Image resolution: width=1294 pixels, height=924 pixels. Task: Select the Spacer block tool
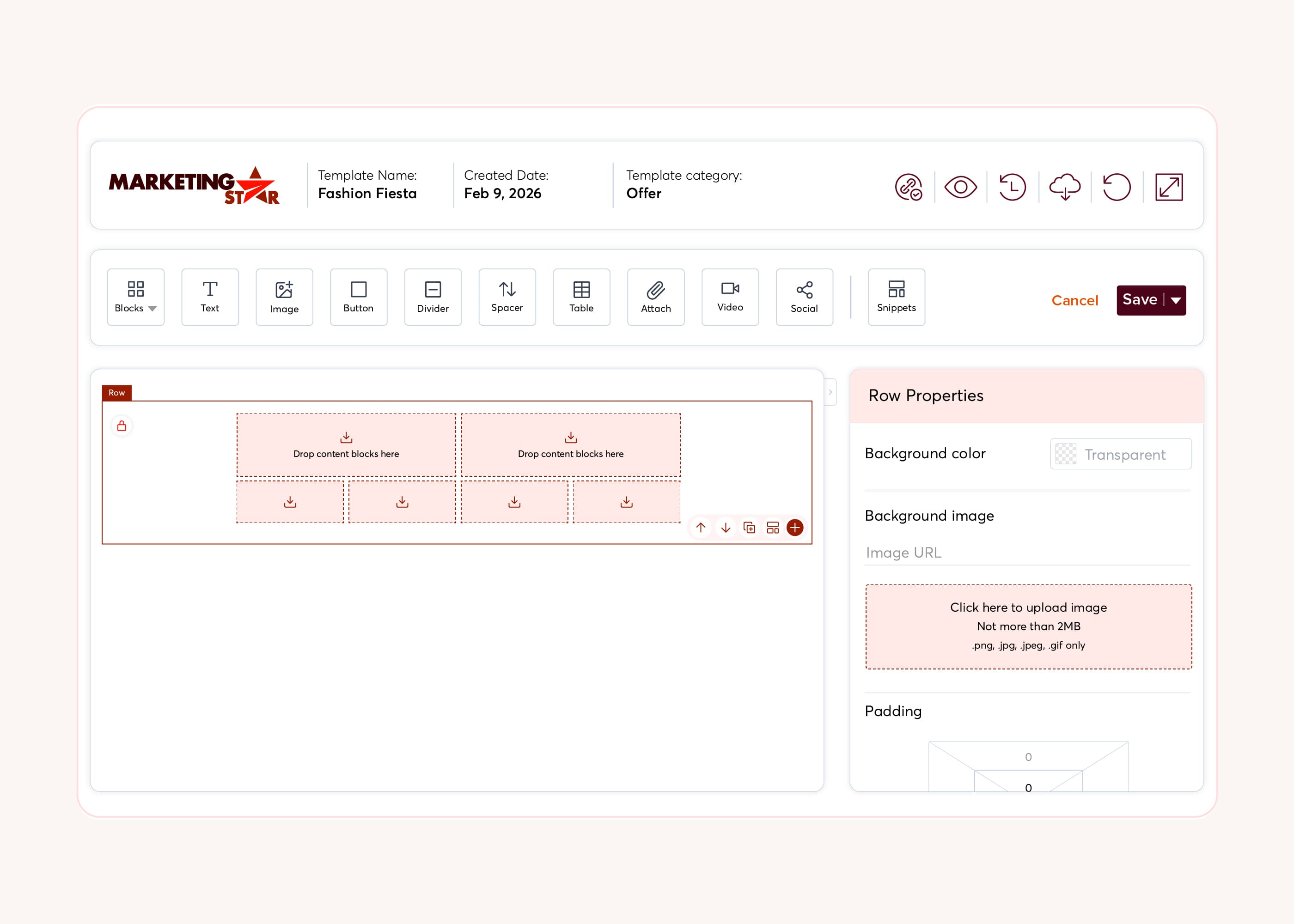click(507, 297)
